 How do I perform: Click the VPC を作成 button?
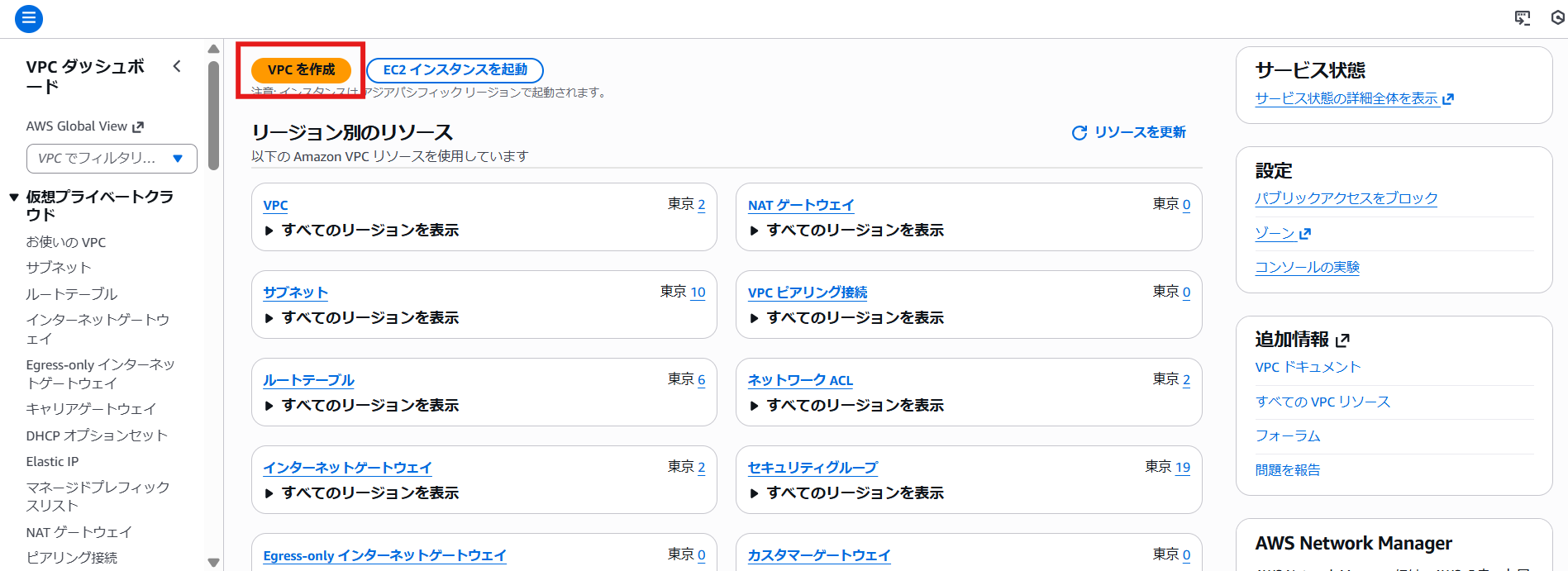pos(301,70)
